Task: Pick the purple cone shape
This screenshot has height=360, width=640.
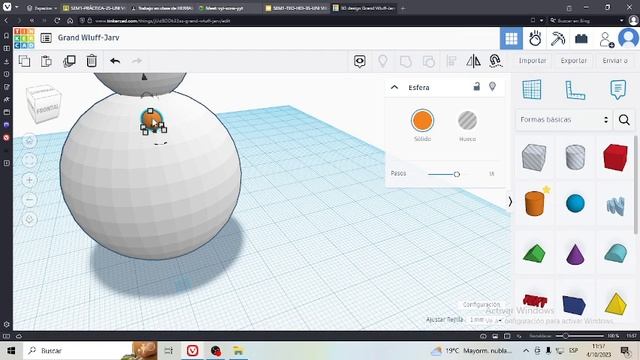Action: coord(575,253)
